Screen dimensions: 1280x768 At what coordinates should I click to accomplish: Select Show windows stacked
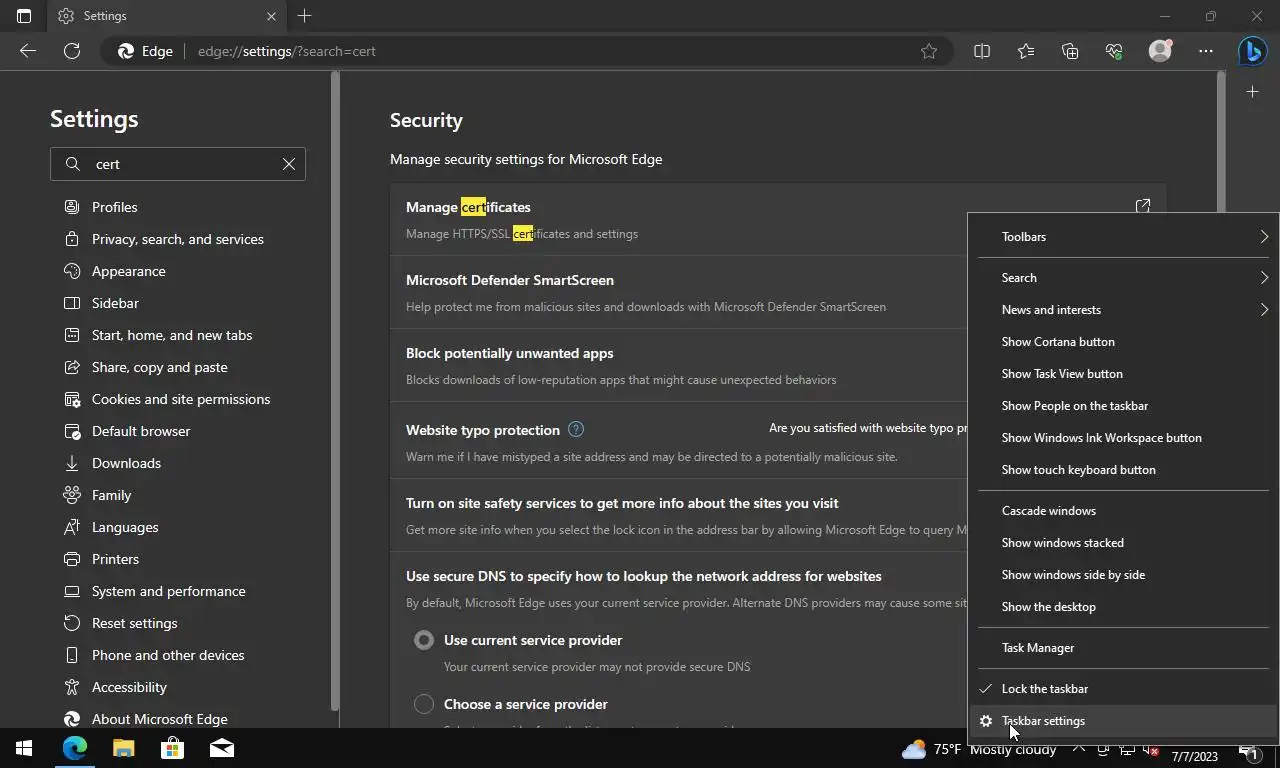1123,543
